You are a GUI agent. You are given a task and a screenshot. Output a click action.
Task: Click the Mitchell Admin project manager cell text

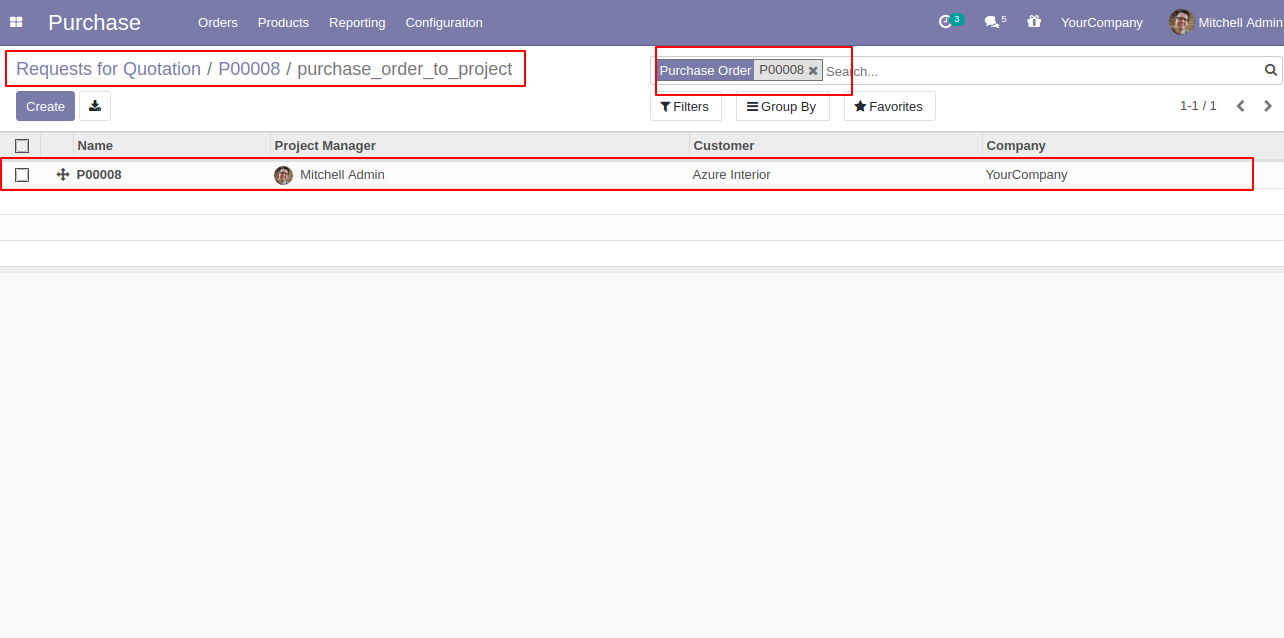coord(342,175)
